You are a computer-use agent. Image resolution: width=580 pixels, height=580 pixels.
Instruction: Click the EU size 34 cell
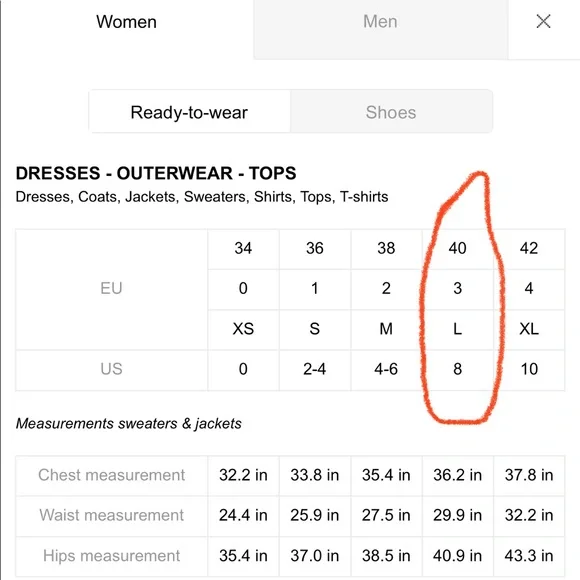coord(243,248)
